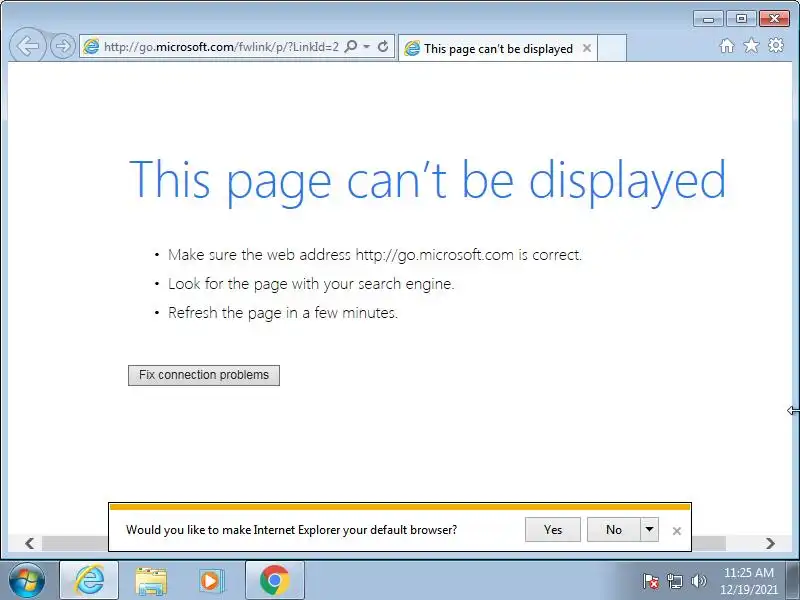This screenshot has width=800, height=600.
Task: Click the Fix connection problems button
Action: coord(204,375)
